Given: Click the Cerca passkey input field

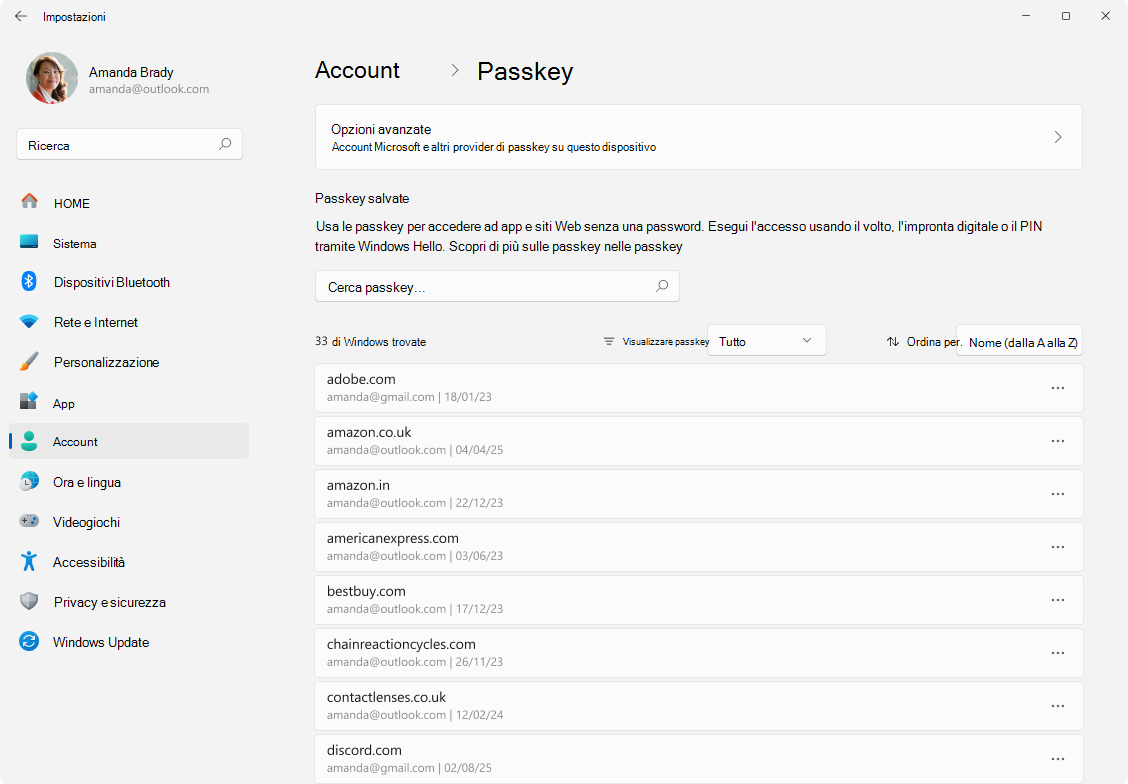Looking at the screenshot, I should [497, 286].
